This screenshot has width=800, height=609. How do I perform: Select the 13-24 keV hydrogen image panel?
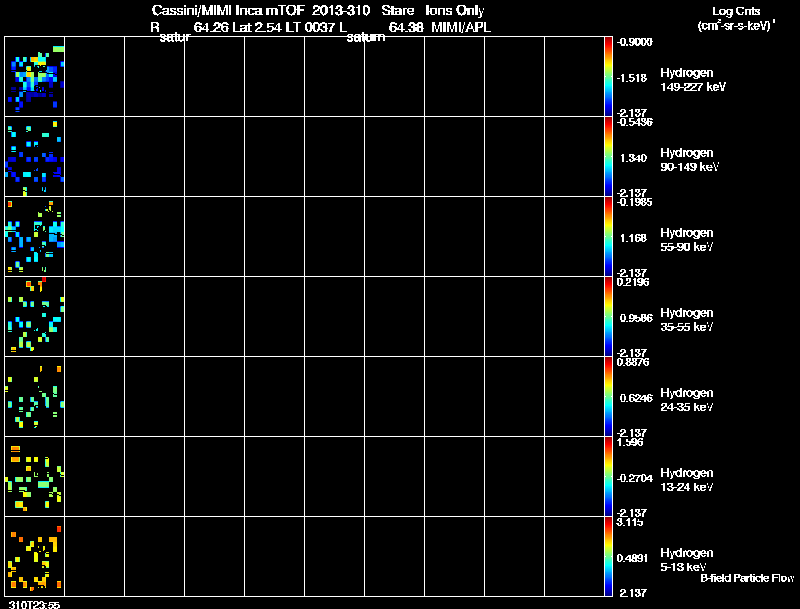click(35, 477)
